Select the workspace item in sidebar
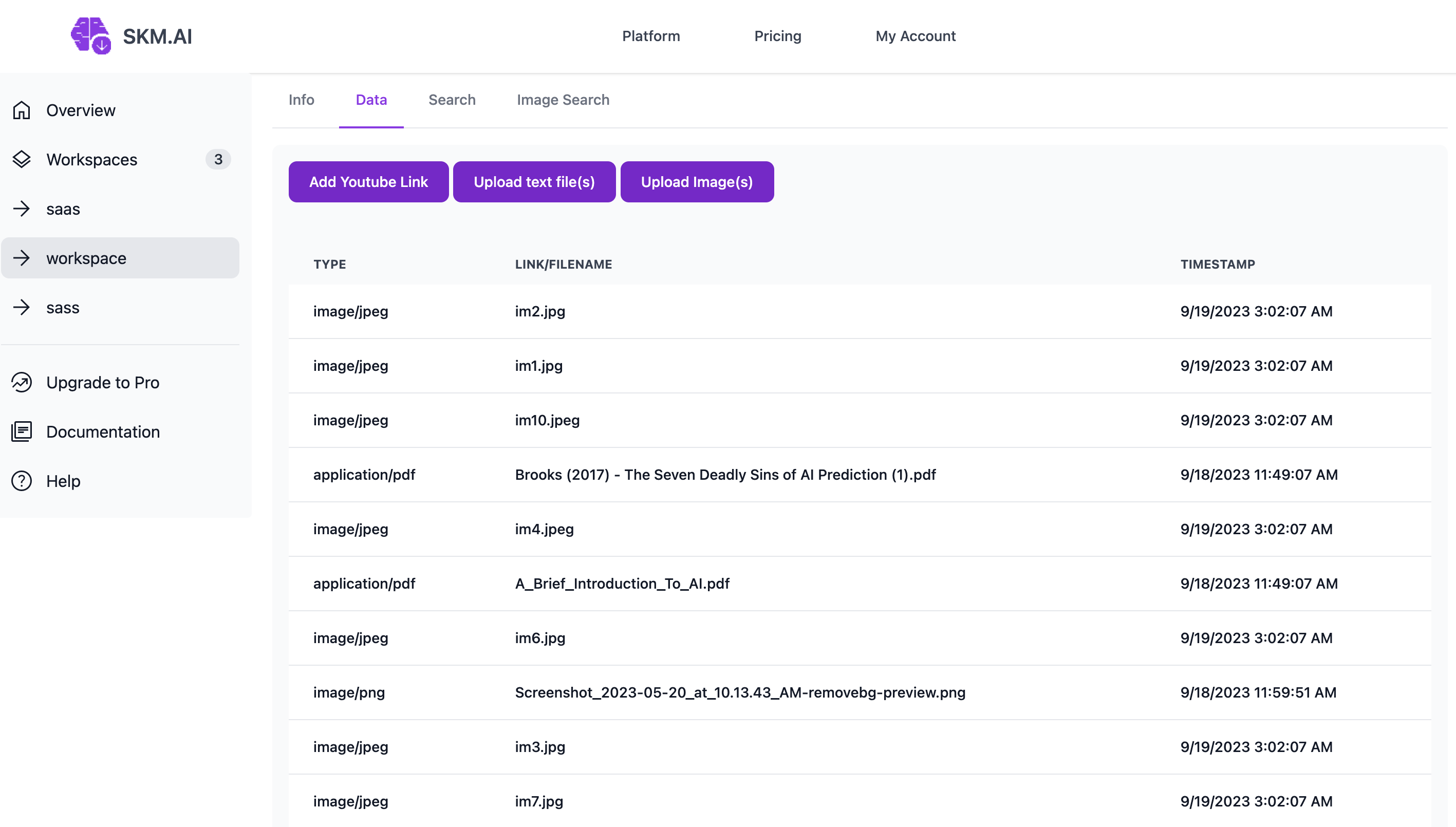 pos(86,258)
